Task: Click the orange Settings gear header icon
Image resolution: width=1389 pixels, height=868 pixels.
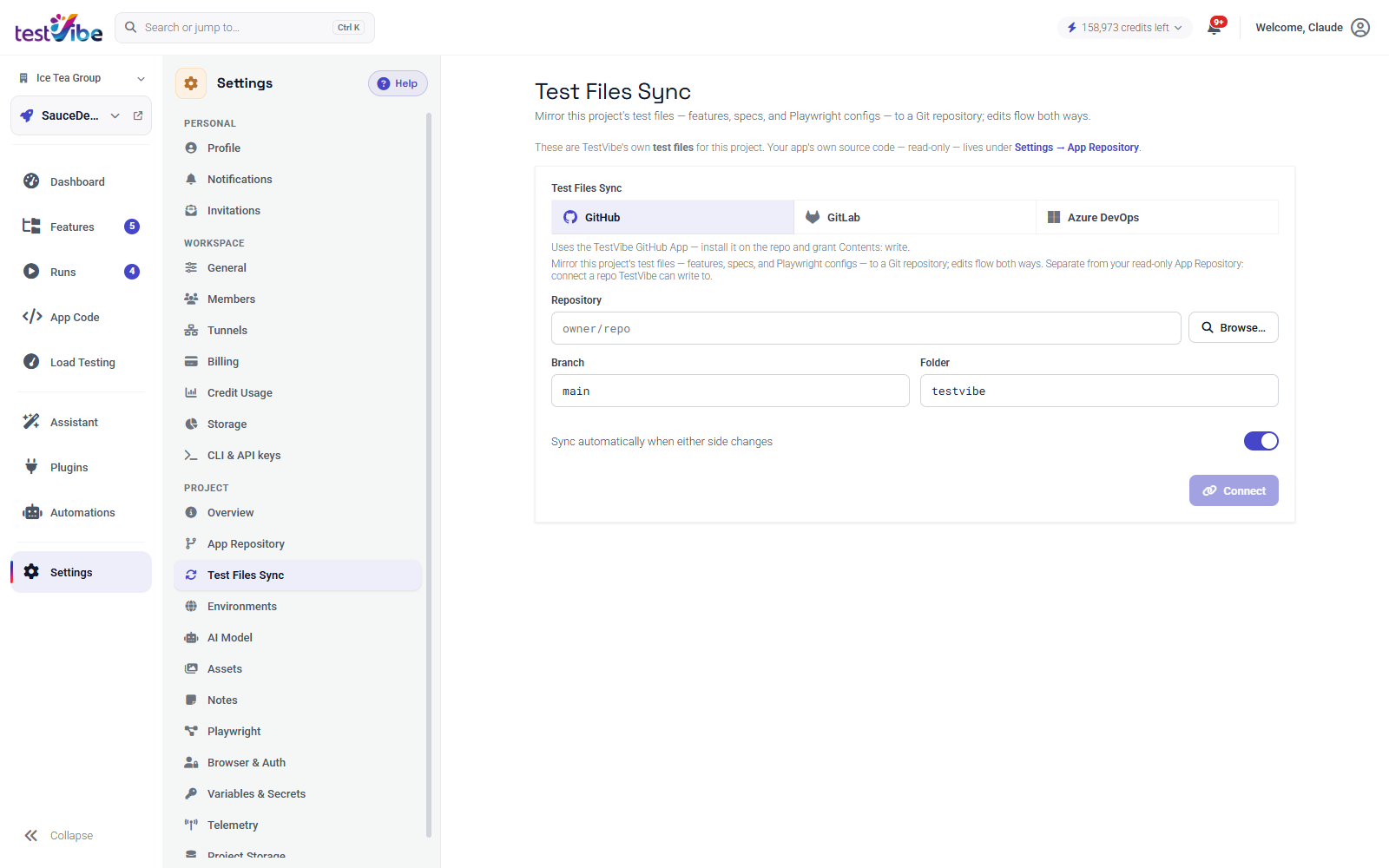Action: tap(191, 83)
